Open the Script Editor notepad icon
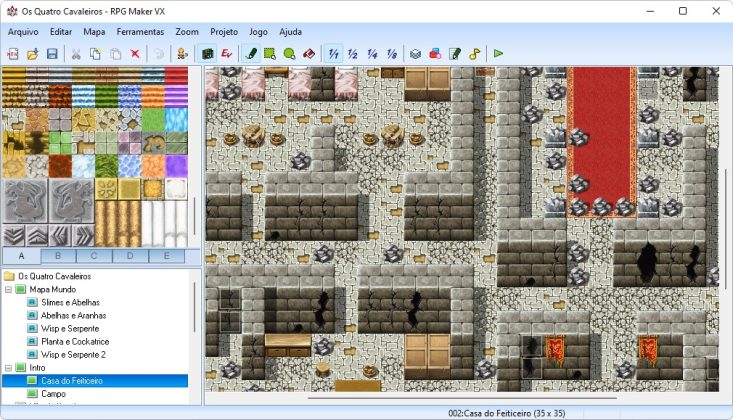This screenshot has height=420, width=733. (455, 54)
